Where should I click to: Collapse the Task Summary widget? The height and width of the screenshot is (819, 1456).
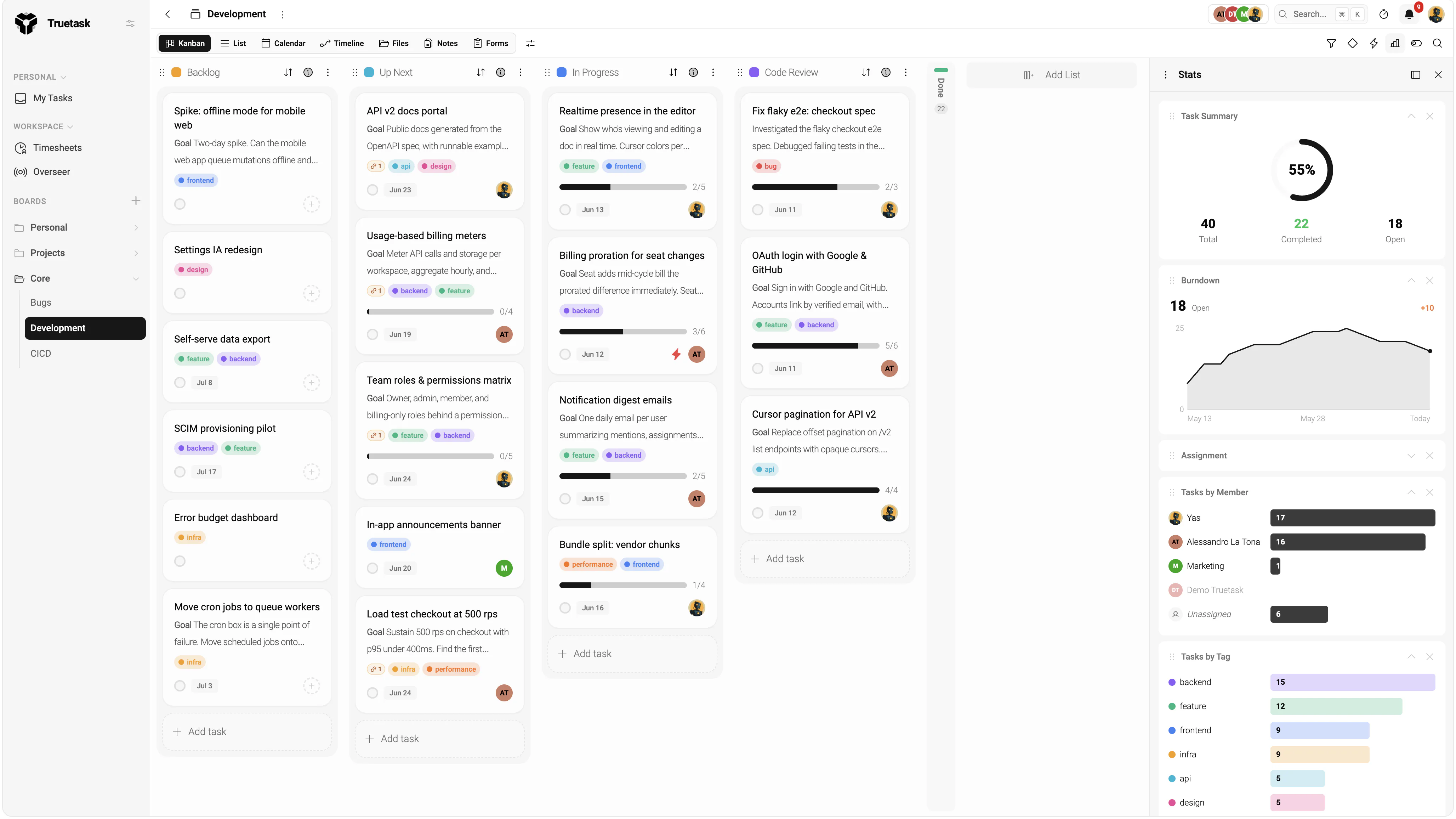1411,116
